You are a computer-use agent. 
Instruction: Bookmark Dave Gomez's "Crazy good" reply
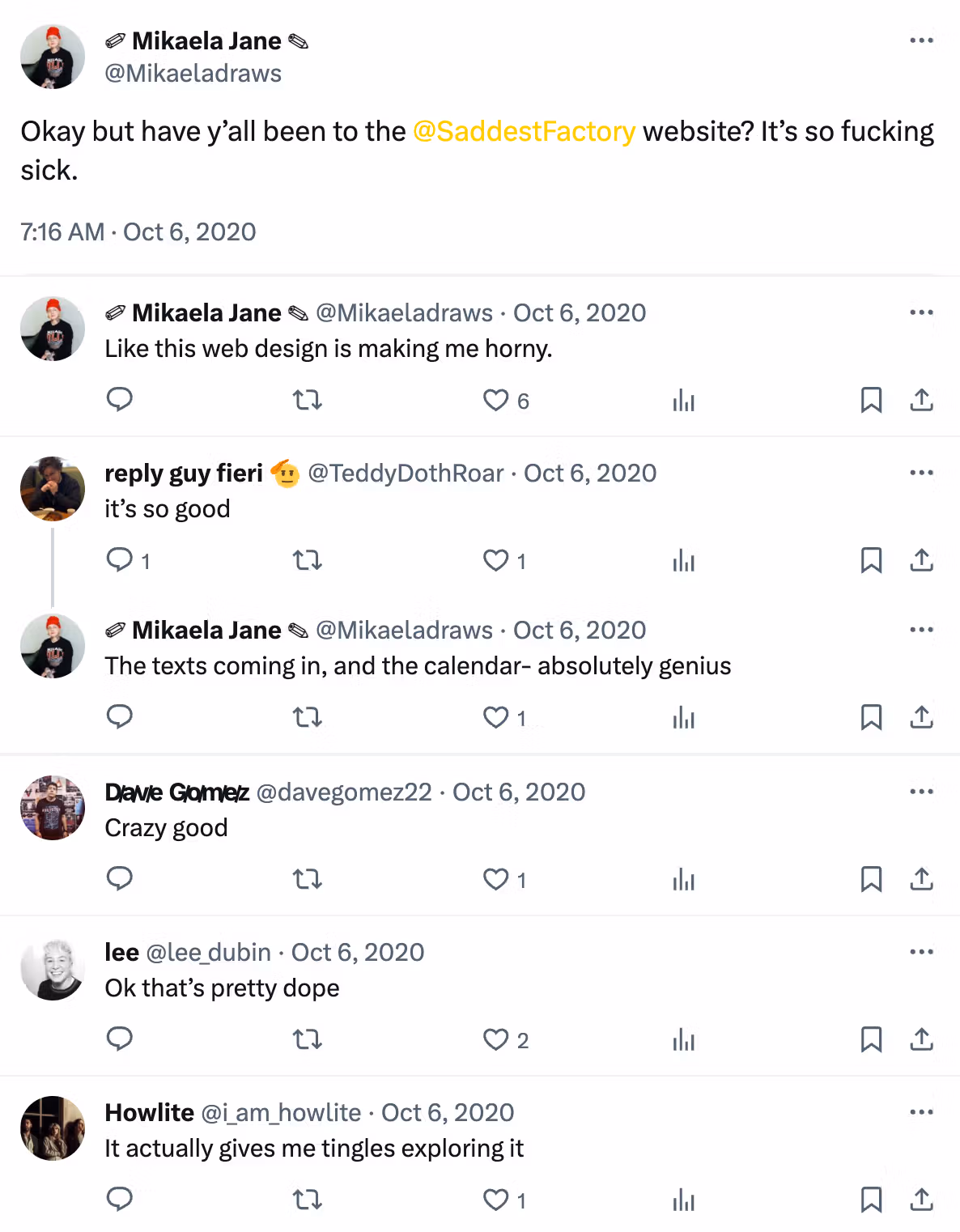871,879
